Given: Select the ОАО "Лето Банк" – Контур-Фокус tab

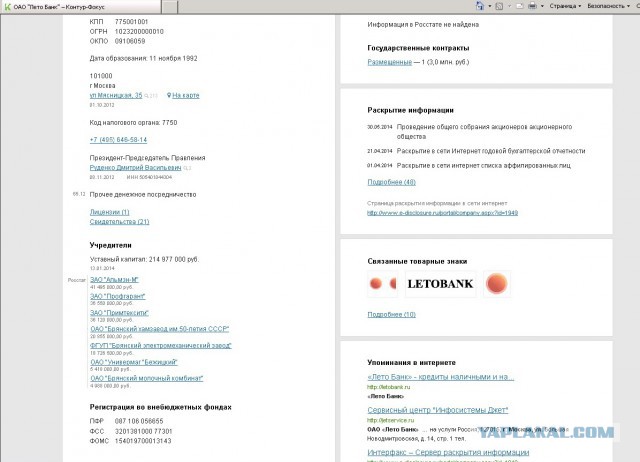Looking at the screenshot, I should (x=80, y=7).
